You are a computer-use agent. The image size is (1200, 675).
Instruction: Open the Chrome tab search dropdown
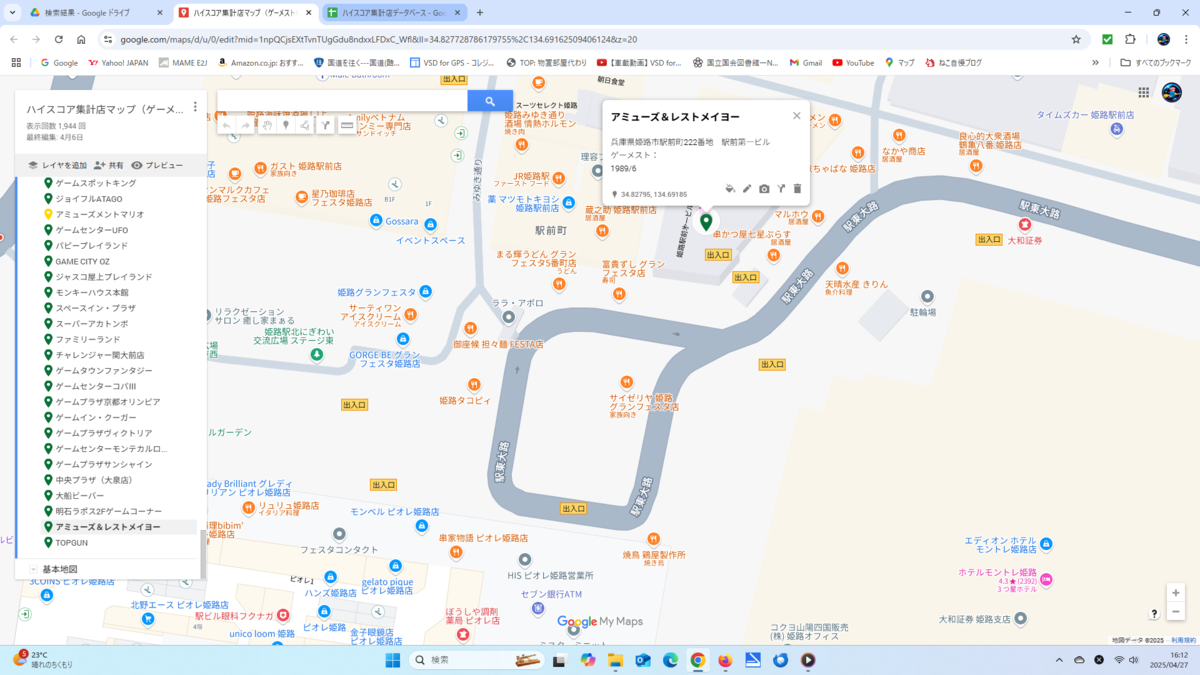tap(13, 13)
